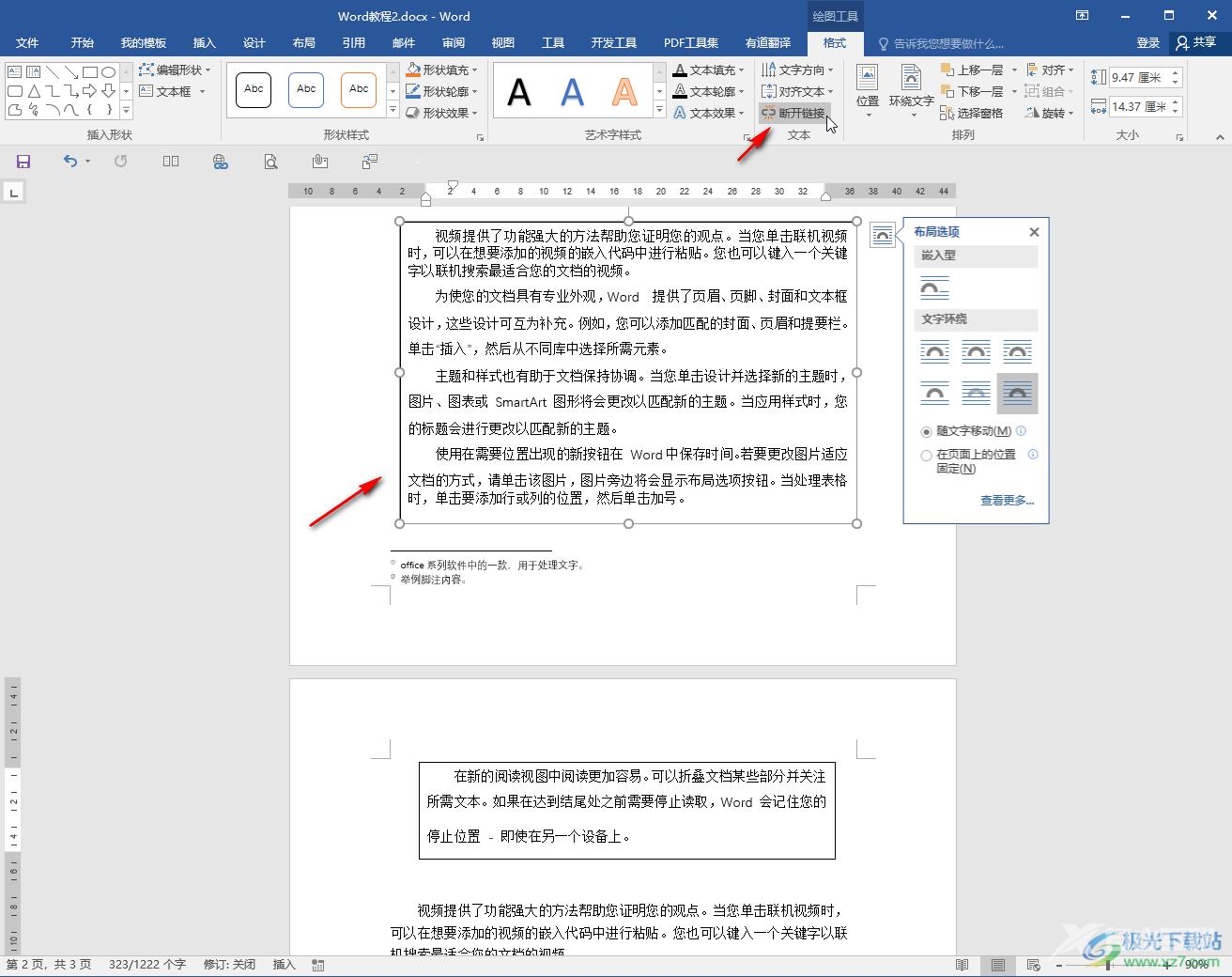Select the triangle shape in shapes gallery

point(34,91)
